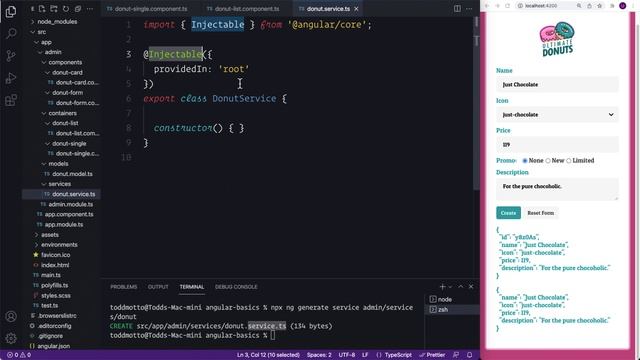The width and height of the screenshot is (640, 360).
Task: Open the OUTPUT panel tab
Action: click(158, 287)
